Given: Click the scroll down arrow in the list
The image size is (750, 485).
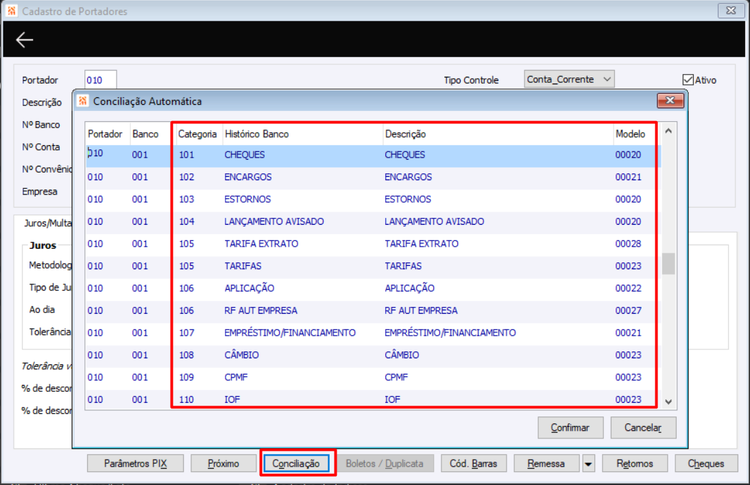Looking at the screenshot, I should [669, 402].
